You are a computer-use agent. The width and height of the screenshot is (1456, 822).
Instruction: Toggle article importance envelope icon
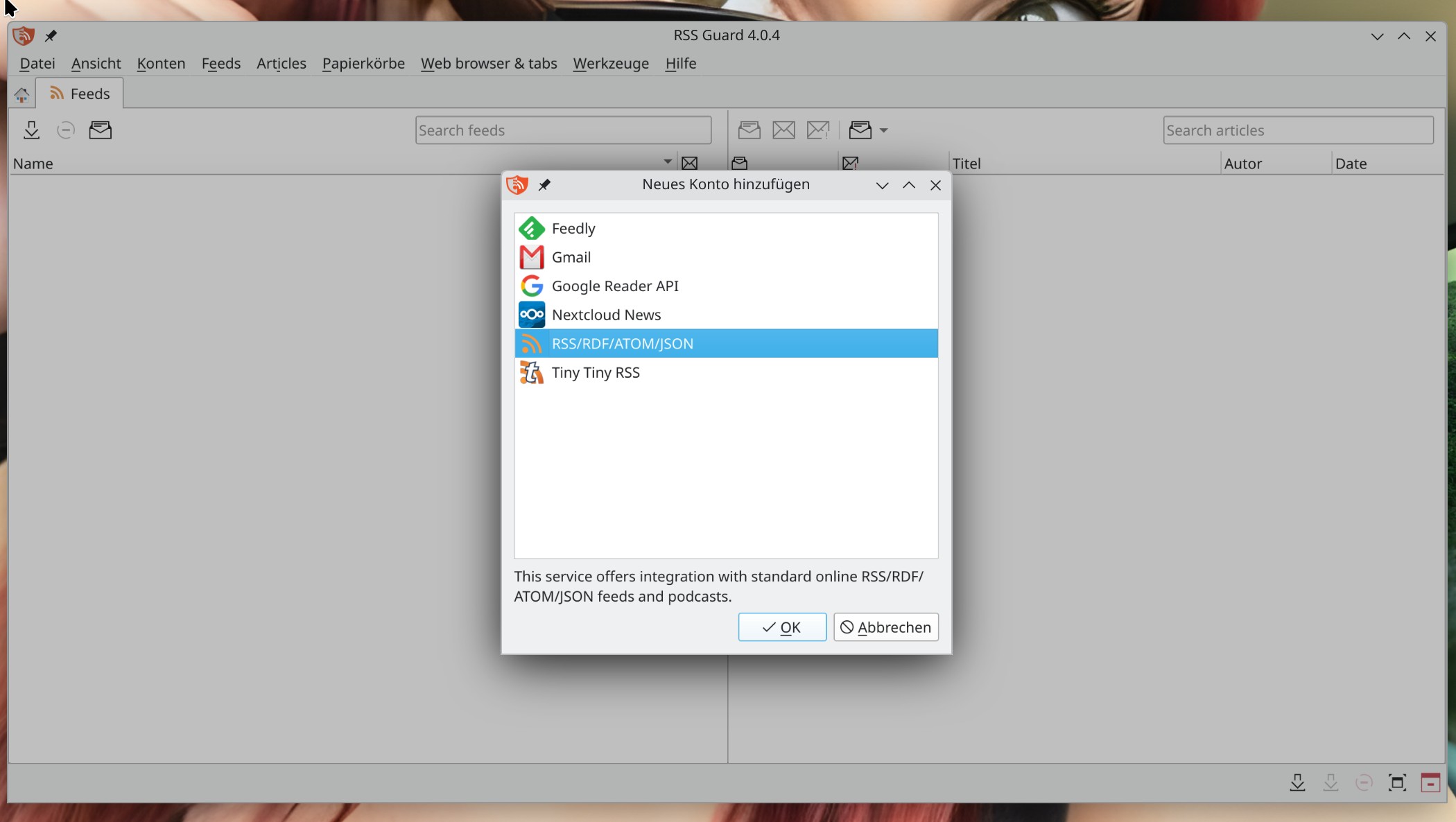(x=818, y=130)
